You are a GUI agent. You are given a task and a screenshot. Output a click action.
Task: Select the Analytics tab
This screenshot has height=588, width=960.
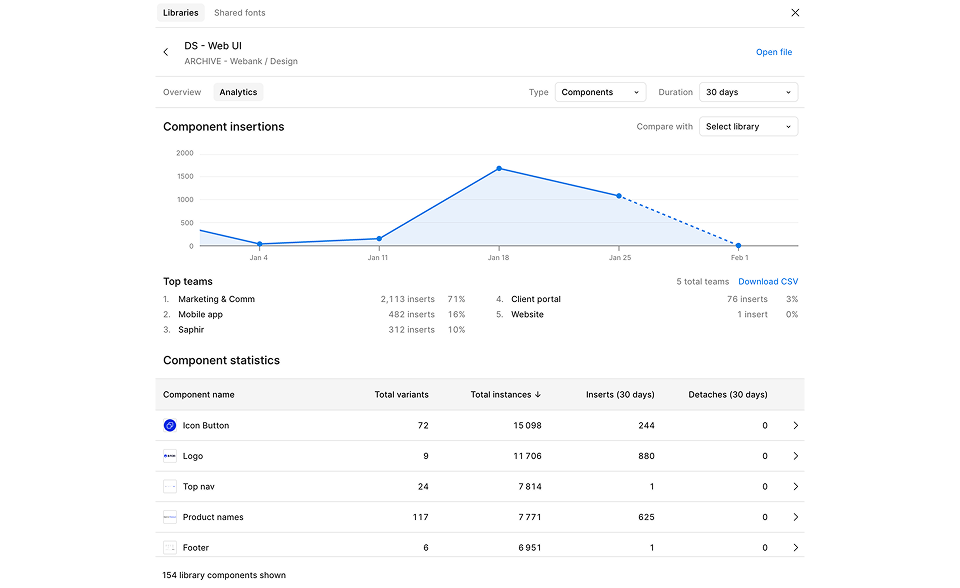(238, 92)
